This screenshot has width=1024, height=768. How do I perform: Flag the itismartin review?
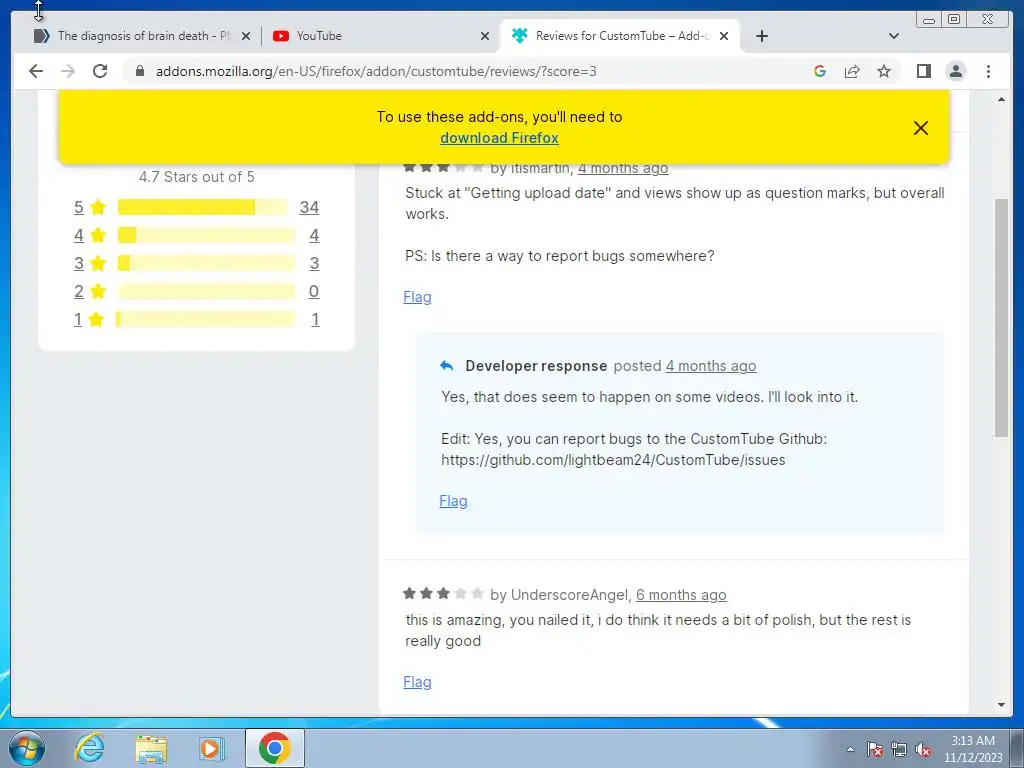pos(417,297)
